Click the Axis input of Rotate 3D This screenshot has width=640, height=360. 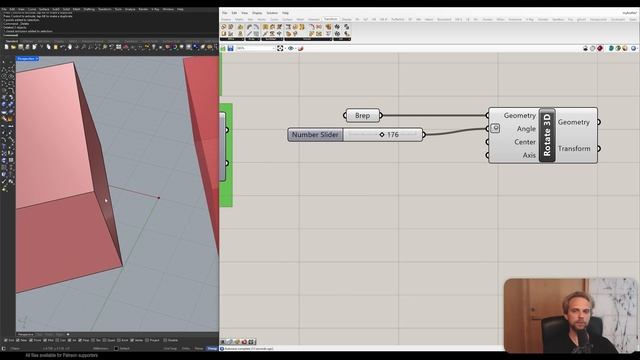tap(529, 155)
